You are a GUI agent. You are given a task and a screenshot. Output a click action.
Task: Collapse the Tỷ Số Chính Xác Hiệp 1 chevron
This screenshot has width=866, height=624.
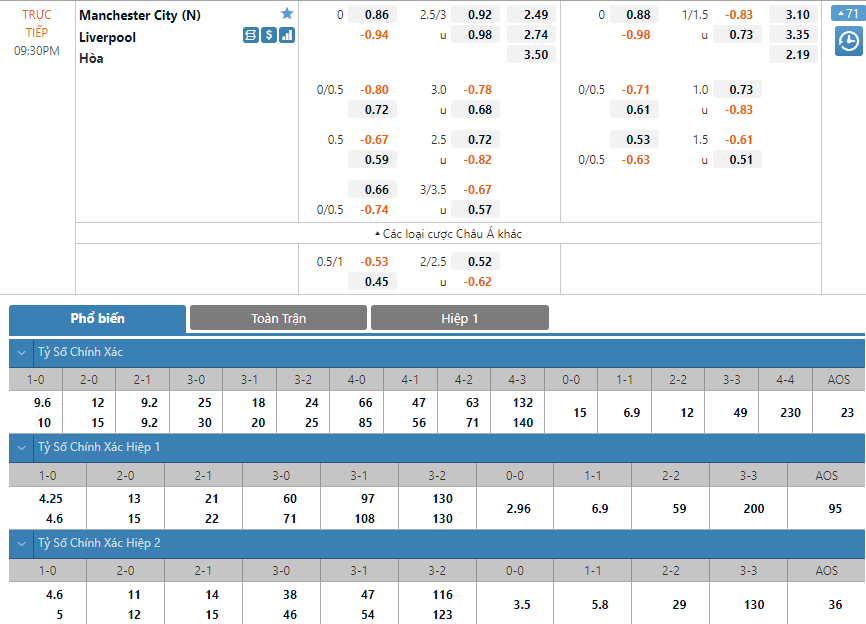[x=22, y=447]
